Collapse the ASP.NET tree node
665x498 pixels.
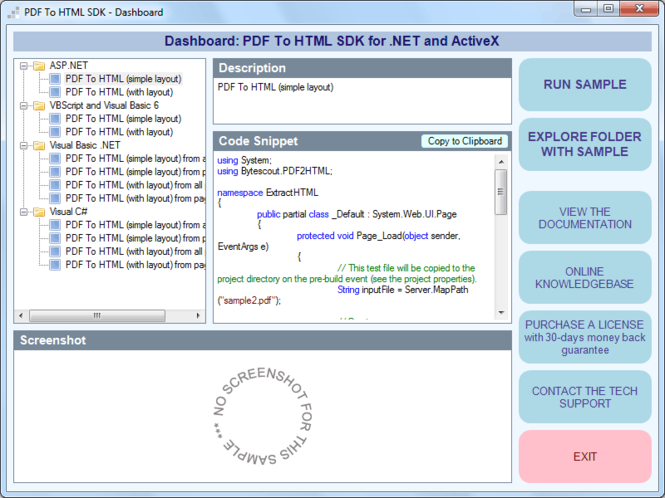(24, 66)
